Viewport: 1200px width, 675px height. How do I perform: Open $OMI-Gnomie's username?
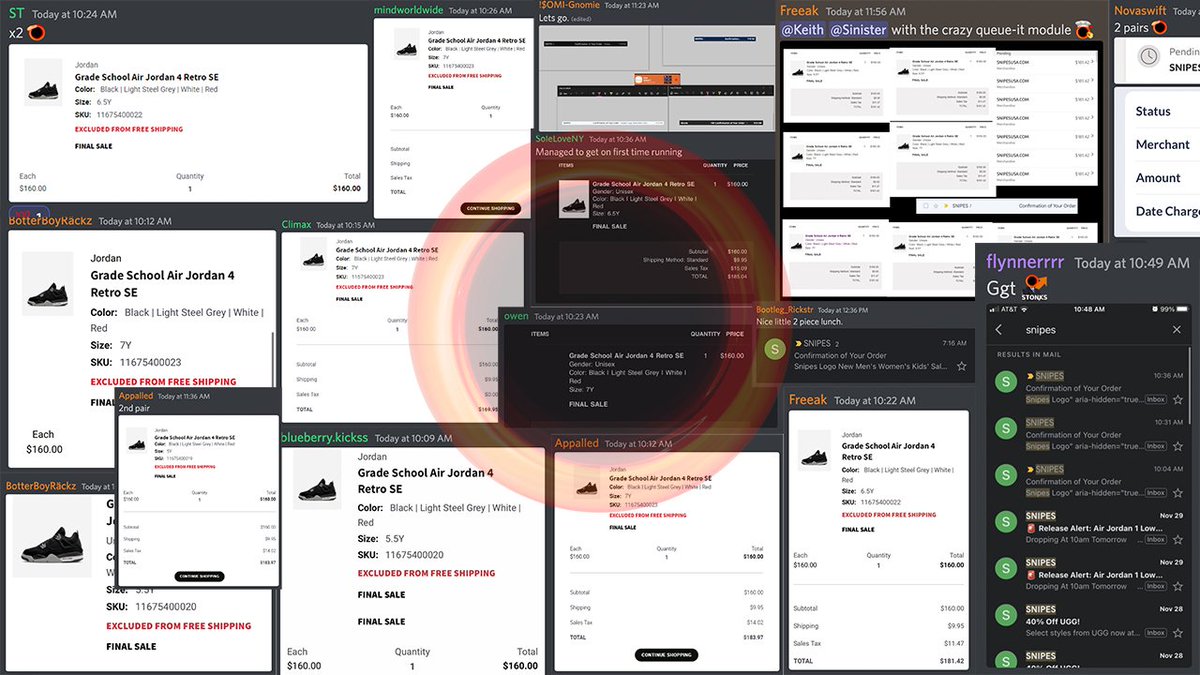click(568, 5)
